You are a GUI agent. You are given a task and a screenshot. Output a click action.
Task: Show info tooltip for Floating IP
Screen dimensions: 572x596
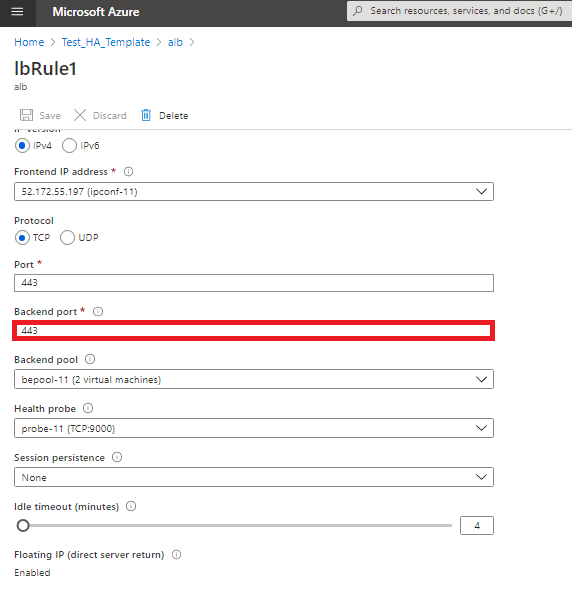[176, 555]
